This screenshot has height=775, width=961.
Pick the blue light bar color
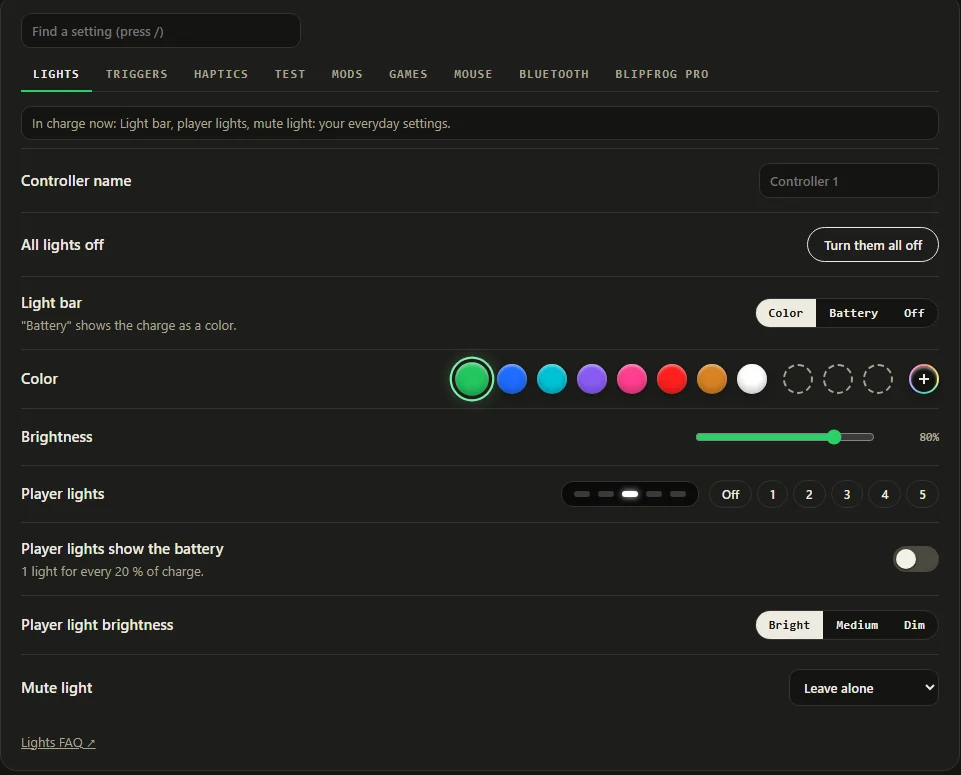[x=512, y=379]
